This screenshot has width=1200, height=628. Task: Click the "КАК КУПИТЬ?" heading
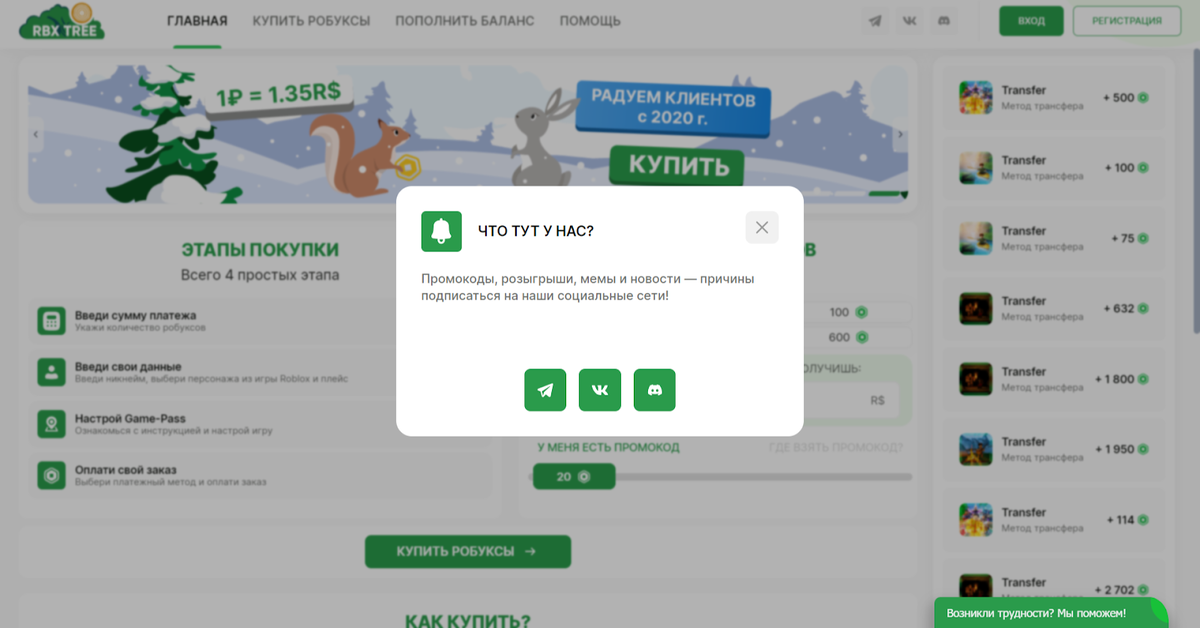tap(468, 620)
